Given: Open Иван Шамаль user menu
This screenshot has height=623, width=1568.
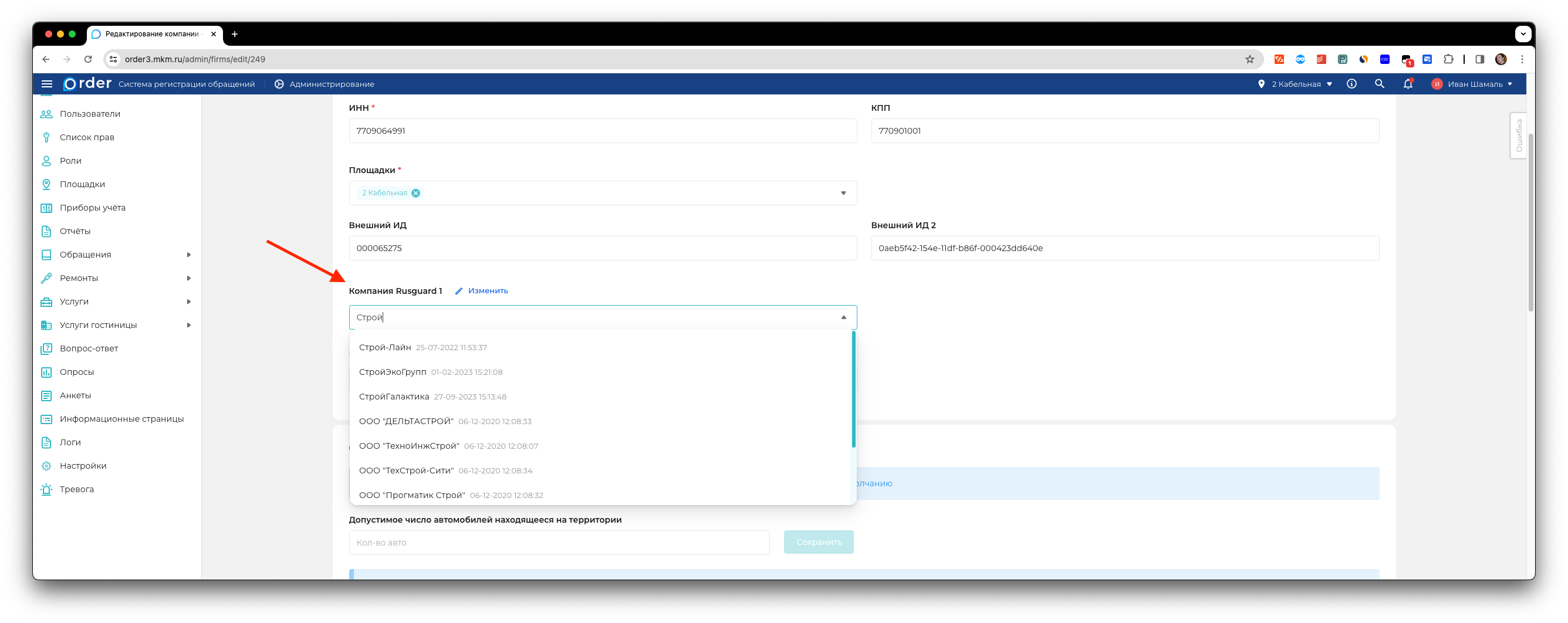Looking at the screenshot, I should [1472, 84].
